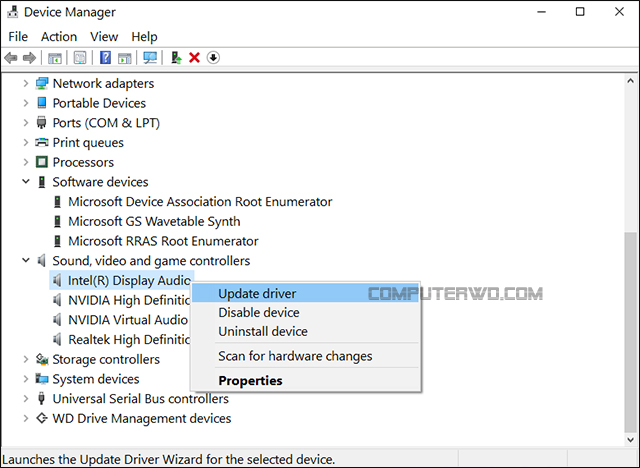The height and width of the screenshot is (468, 640).
Task: Open the View menu
Action: [x=104, y=37]
